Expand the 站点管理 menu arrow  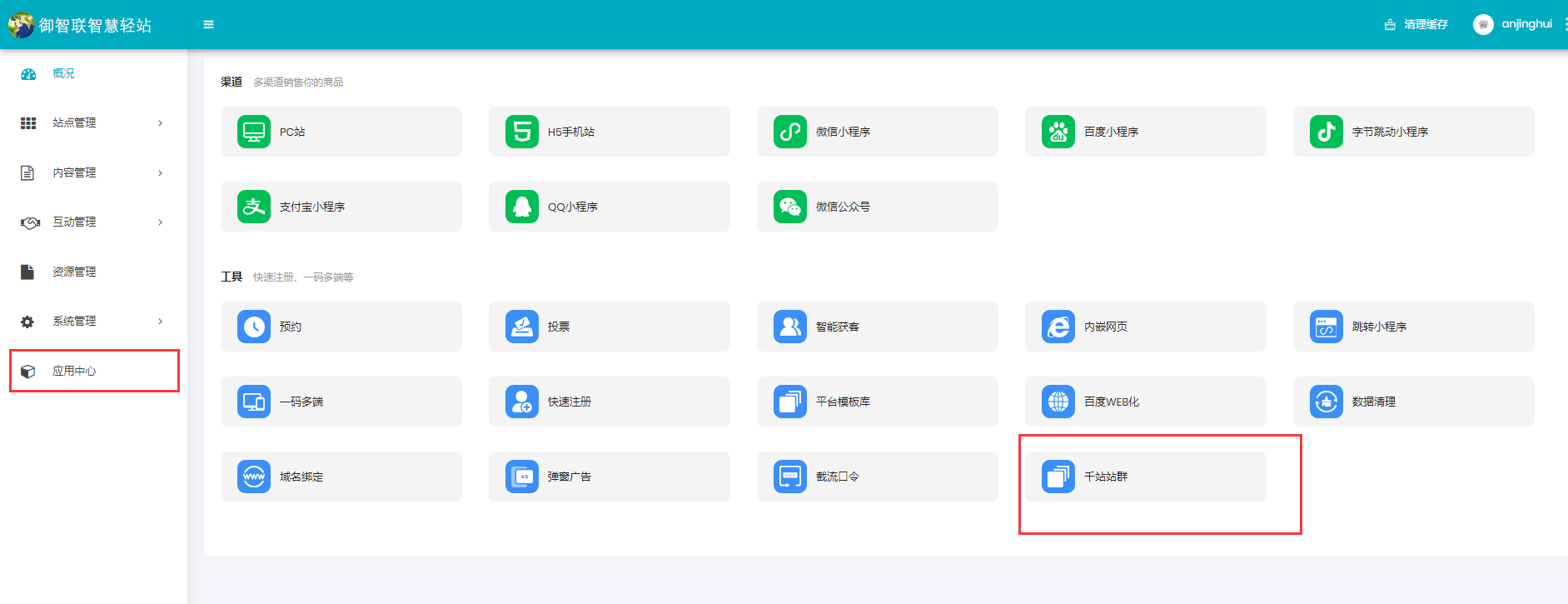click(161, 123)
